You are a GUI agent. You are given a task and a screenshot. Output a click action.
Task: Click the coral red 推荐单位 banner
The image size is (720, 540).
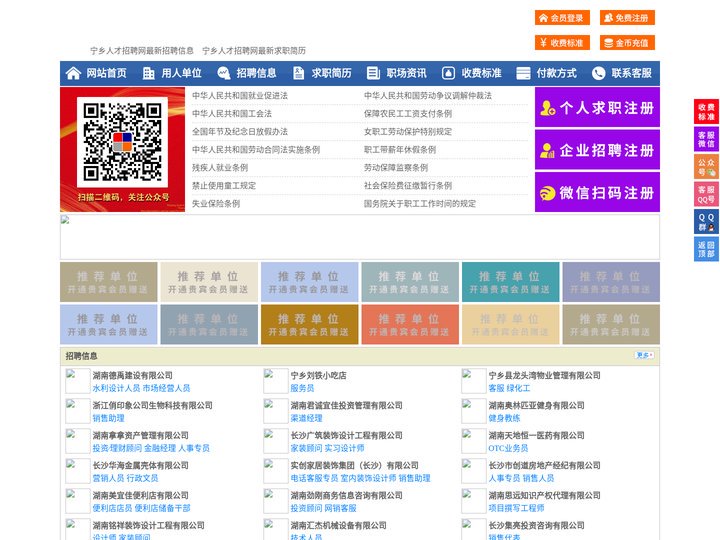pos(410,324)
